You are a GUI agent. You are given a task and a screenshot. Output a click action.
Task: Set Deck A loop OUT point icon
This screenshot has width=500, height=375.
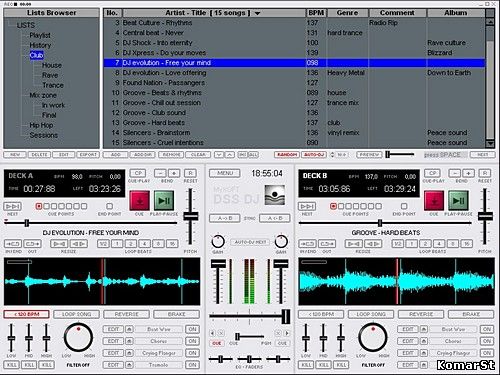[33, 244]
